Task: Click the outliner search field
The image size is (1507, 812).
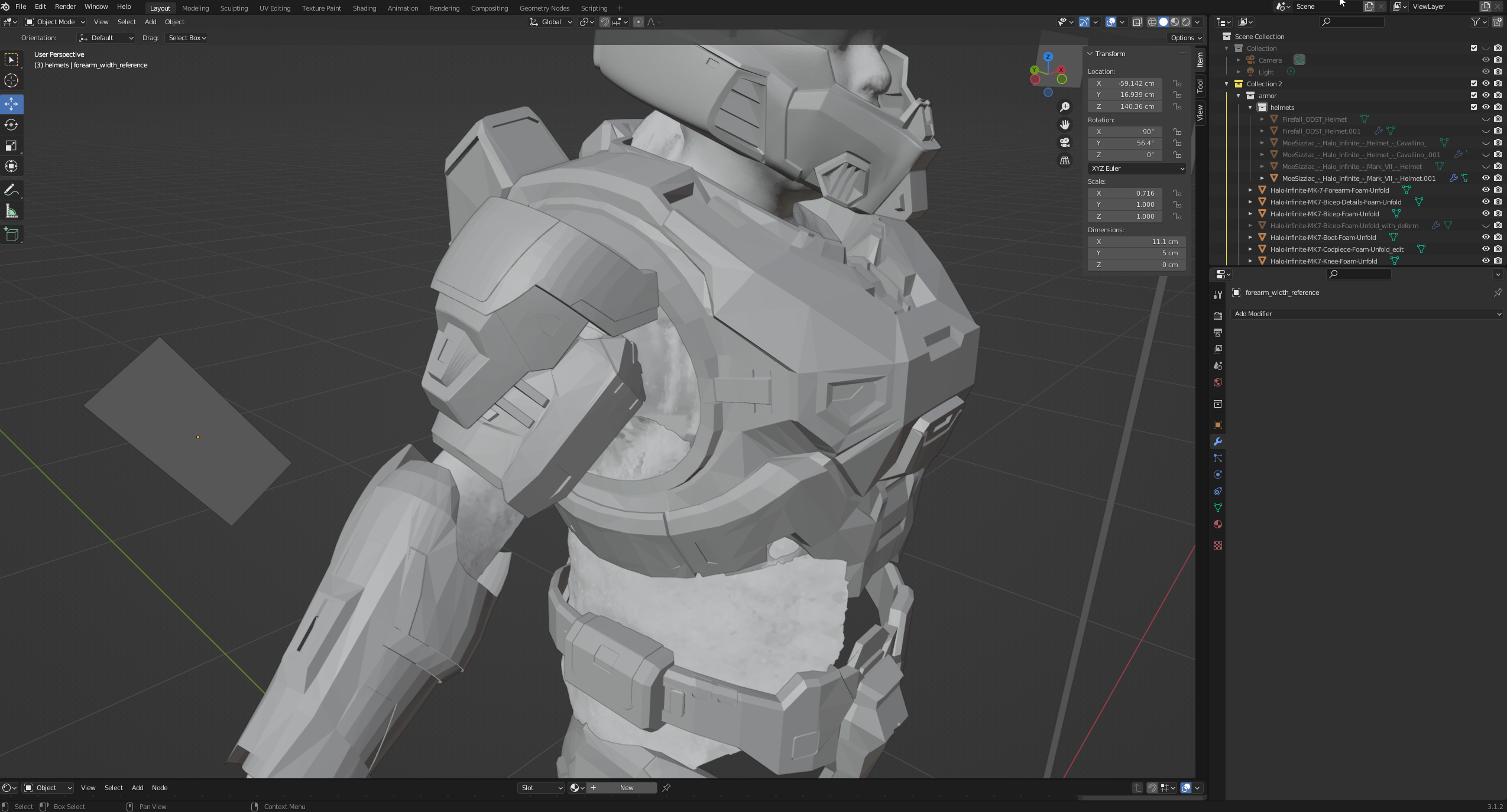Action: click(1352, 22)
